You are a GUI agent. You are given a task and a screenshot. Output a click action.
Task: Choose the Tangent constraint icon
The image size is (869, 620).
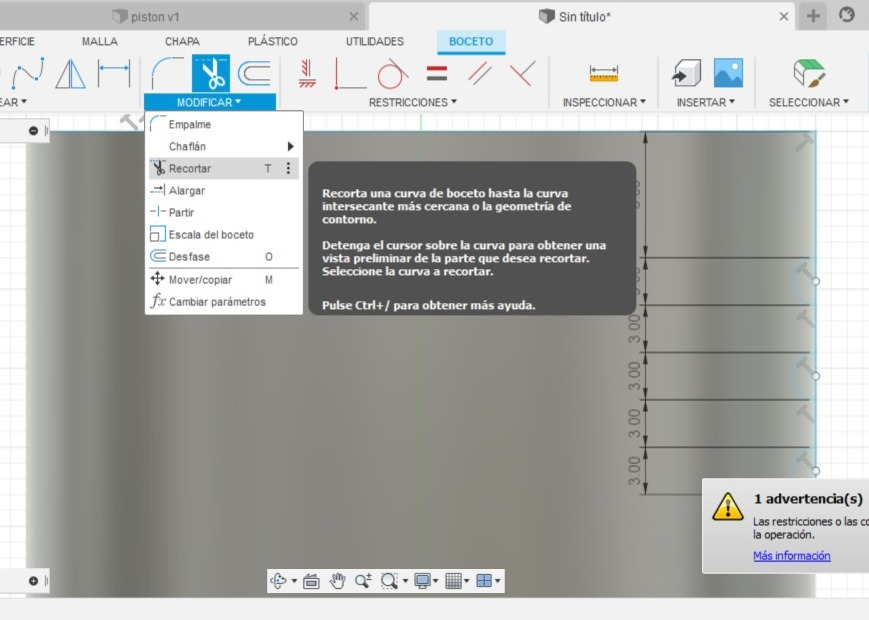[392, 73]
